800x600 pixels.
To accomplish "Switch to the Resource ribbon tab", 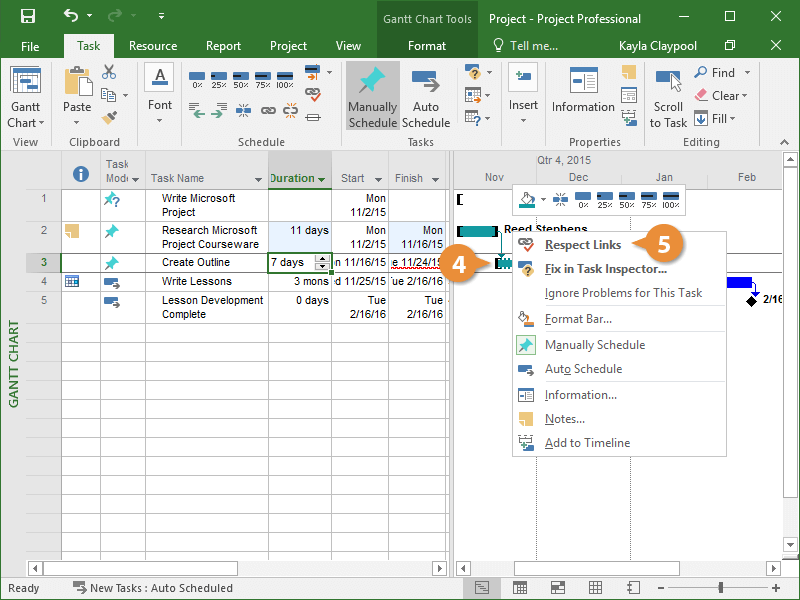I will (153, 46).
